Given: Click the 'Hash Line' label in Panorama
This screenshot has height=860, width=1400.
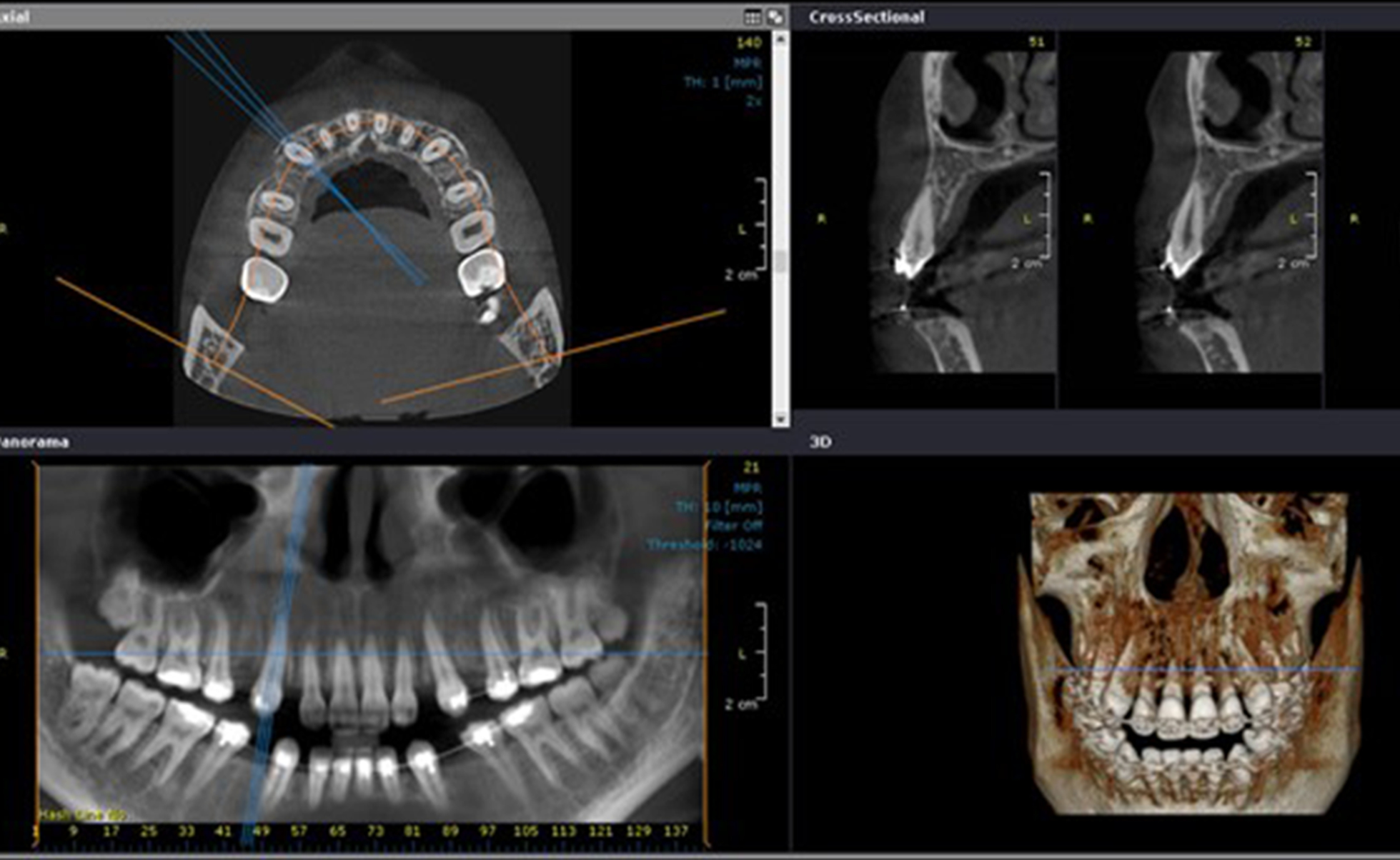Looking at the screenshot, I should (82, 815).
